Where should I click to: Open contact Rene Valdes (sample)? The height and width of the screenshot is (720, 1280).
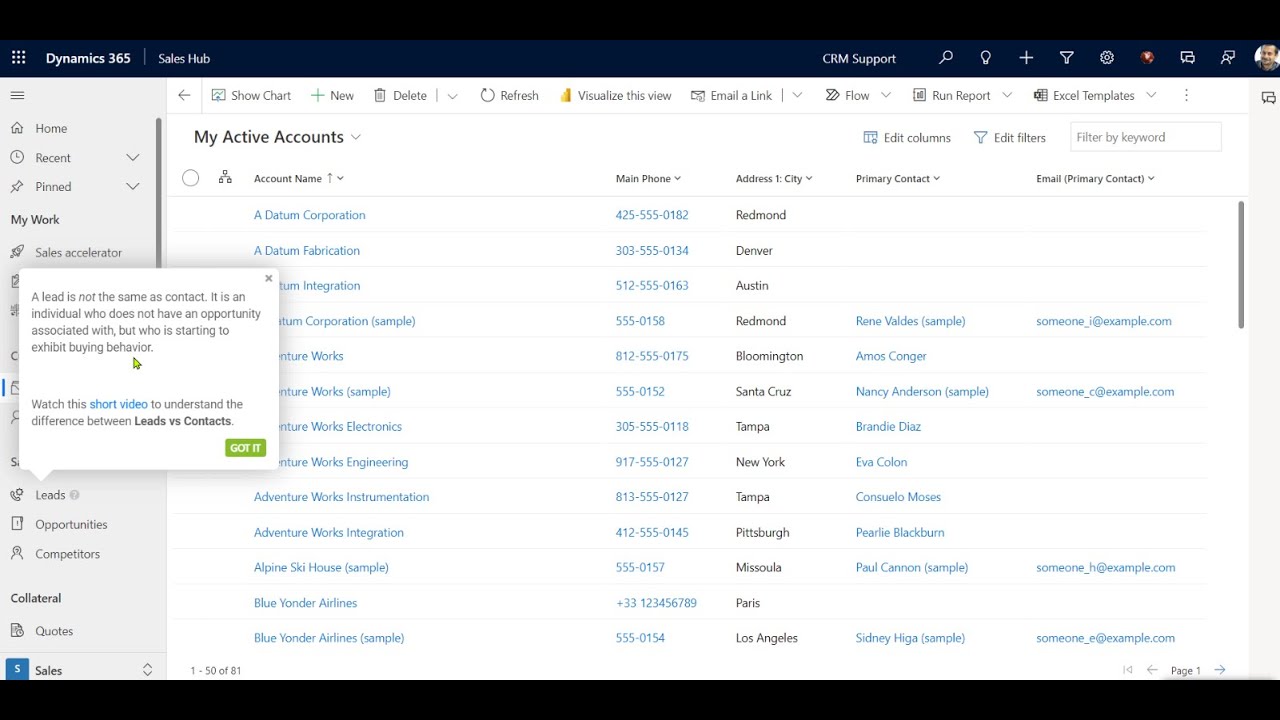(910, 321)
